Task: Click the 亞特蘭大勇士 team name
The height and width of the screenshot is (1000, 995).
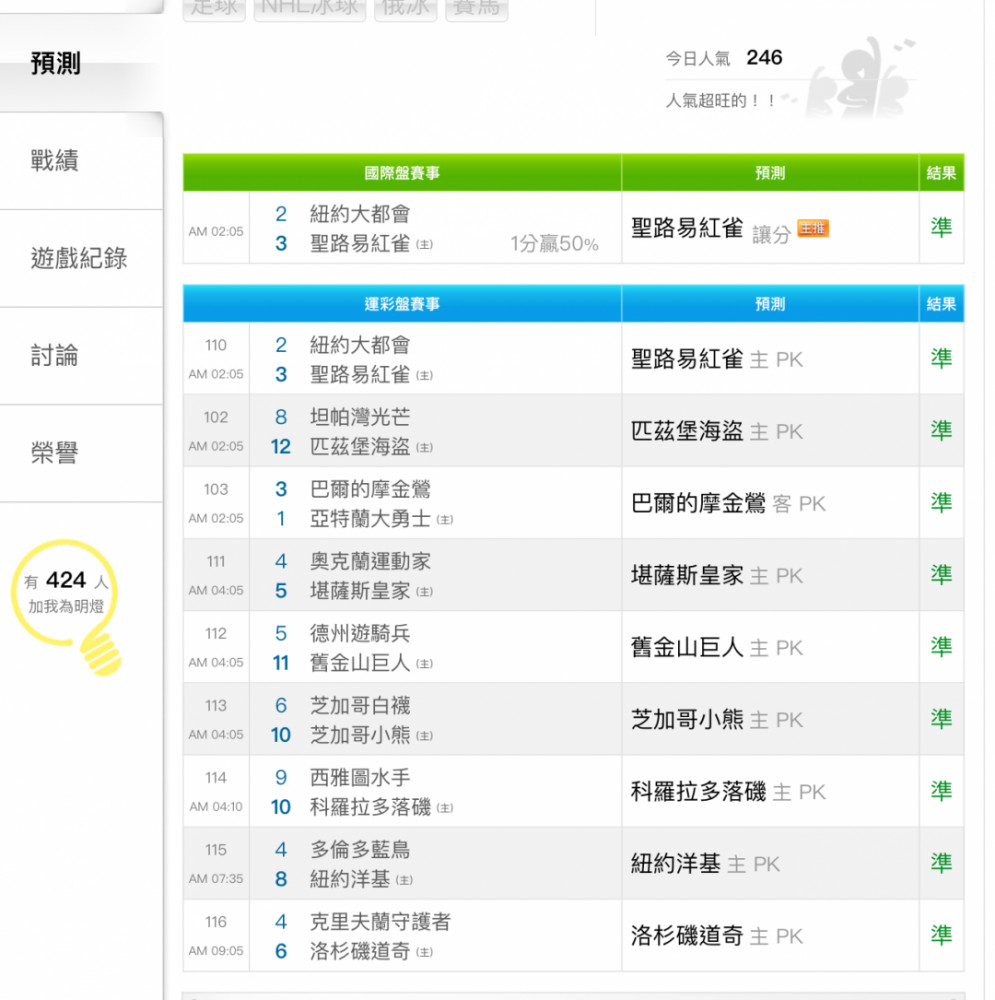Action: tap(371, 518)
